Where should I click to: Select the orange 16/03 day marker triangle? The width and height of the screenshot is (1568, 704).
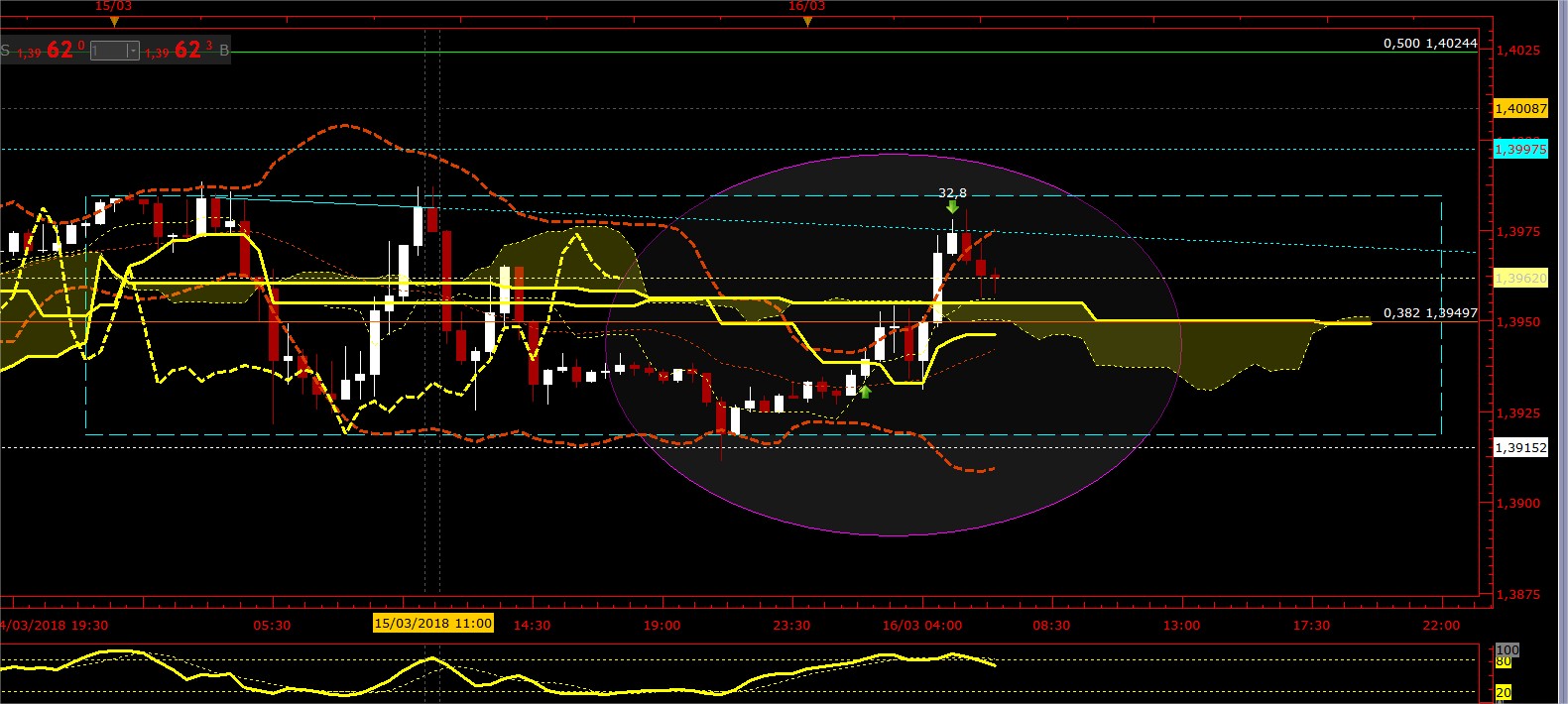tap(807, 21)
